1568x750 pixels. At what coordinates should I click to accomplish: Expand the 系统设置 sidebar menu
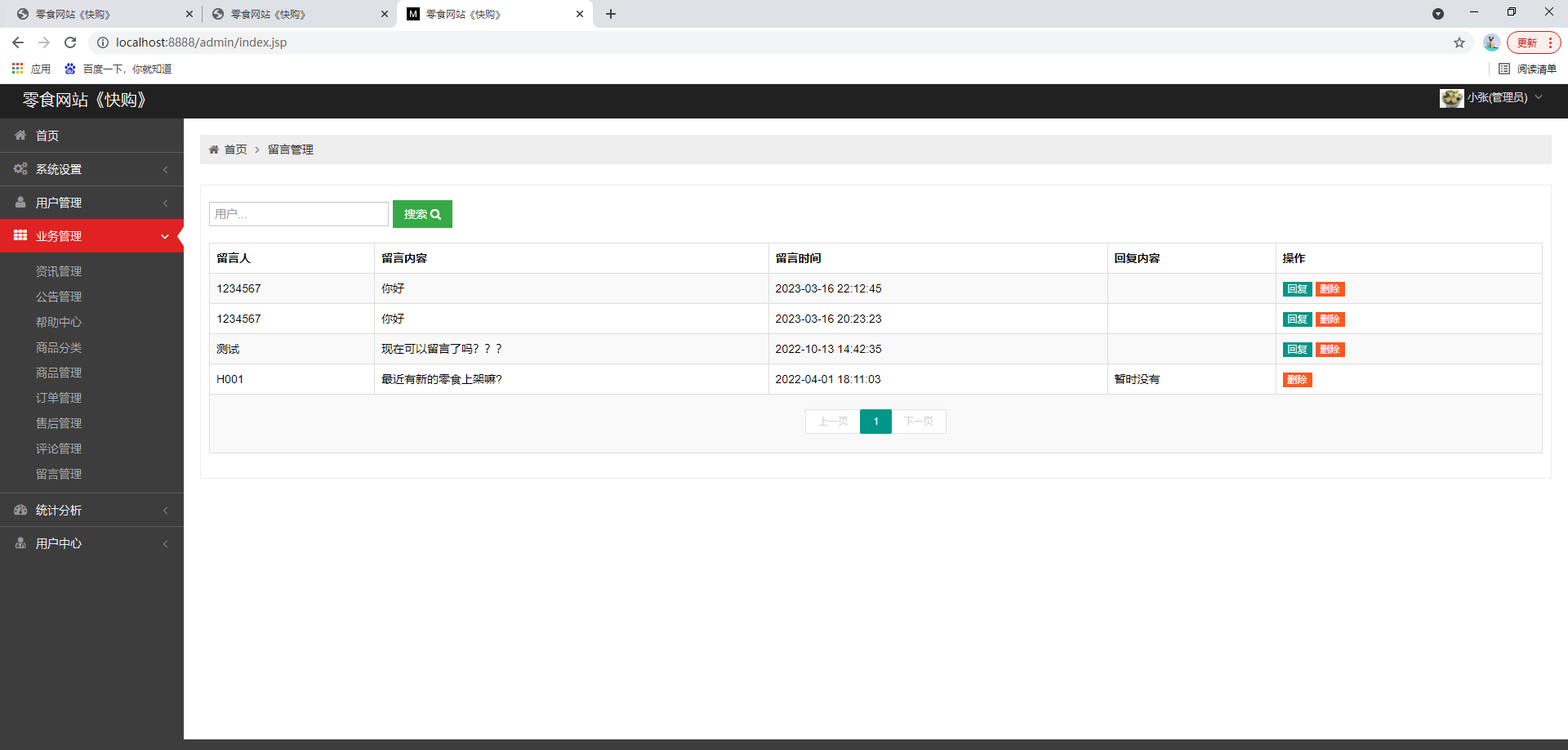pyautogui.click(x=91, y=169)
